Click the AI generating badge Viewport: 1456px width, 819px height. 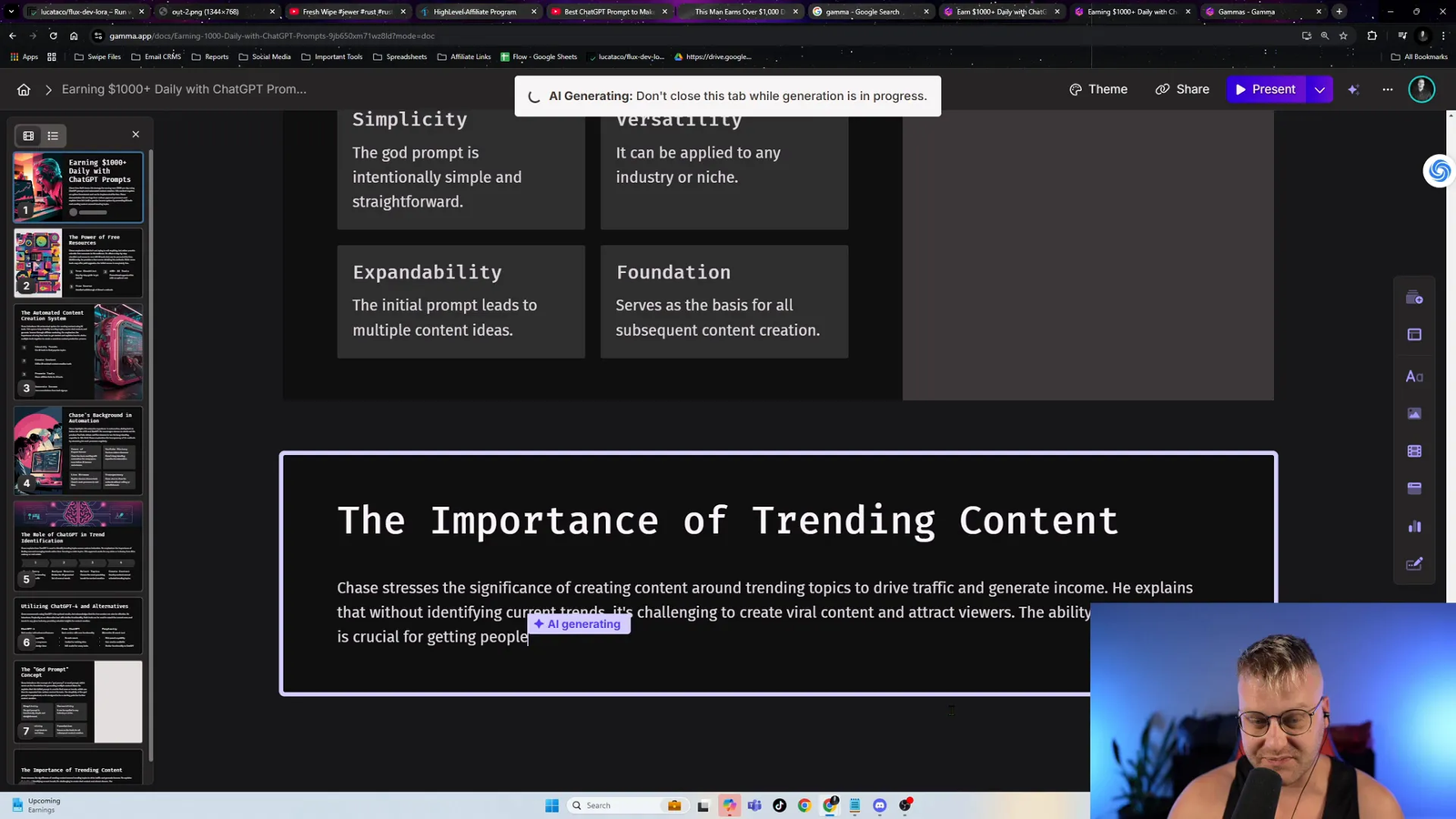(x=579, y=624)
